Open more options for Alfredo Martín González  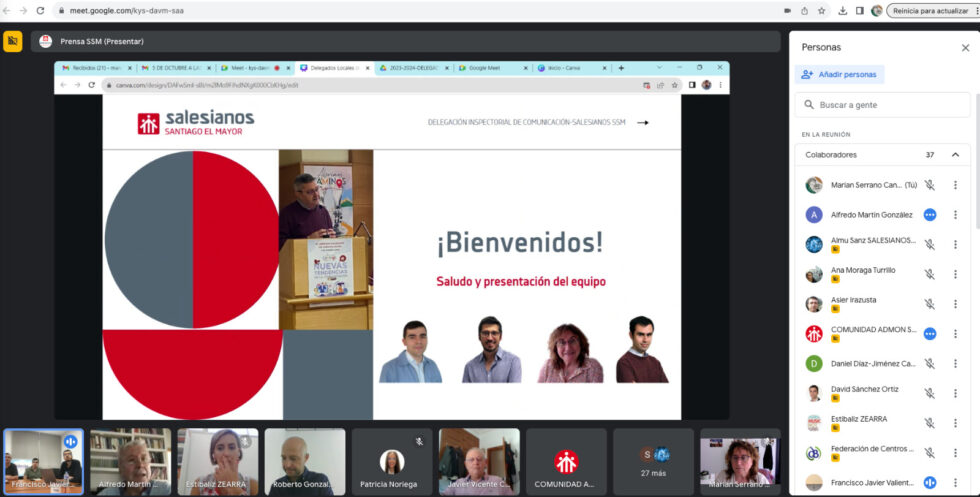click(955, 214)
